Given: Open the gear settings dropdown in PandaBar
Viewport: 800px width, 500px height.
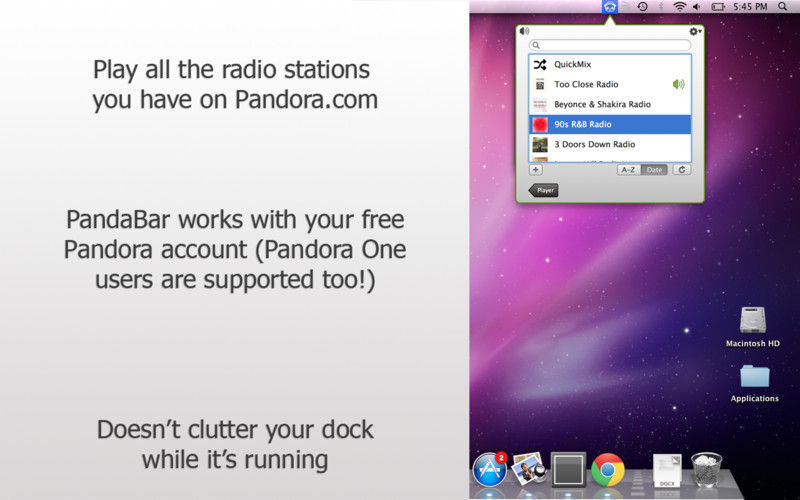Looking at the screenshot, I should [695, 31].
